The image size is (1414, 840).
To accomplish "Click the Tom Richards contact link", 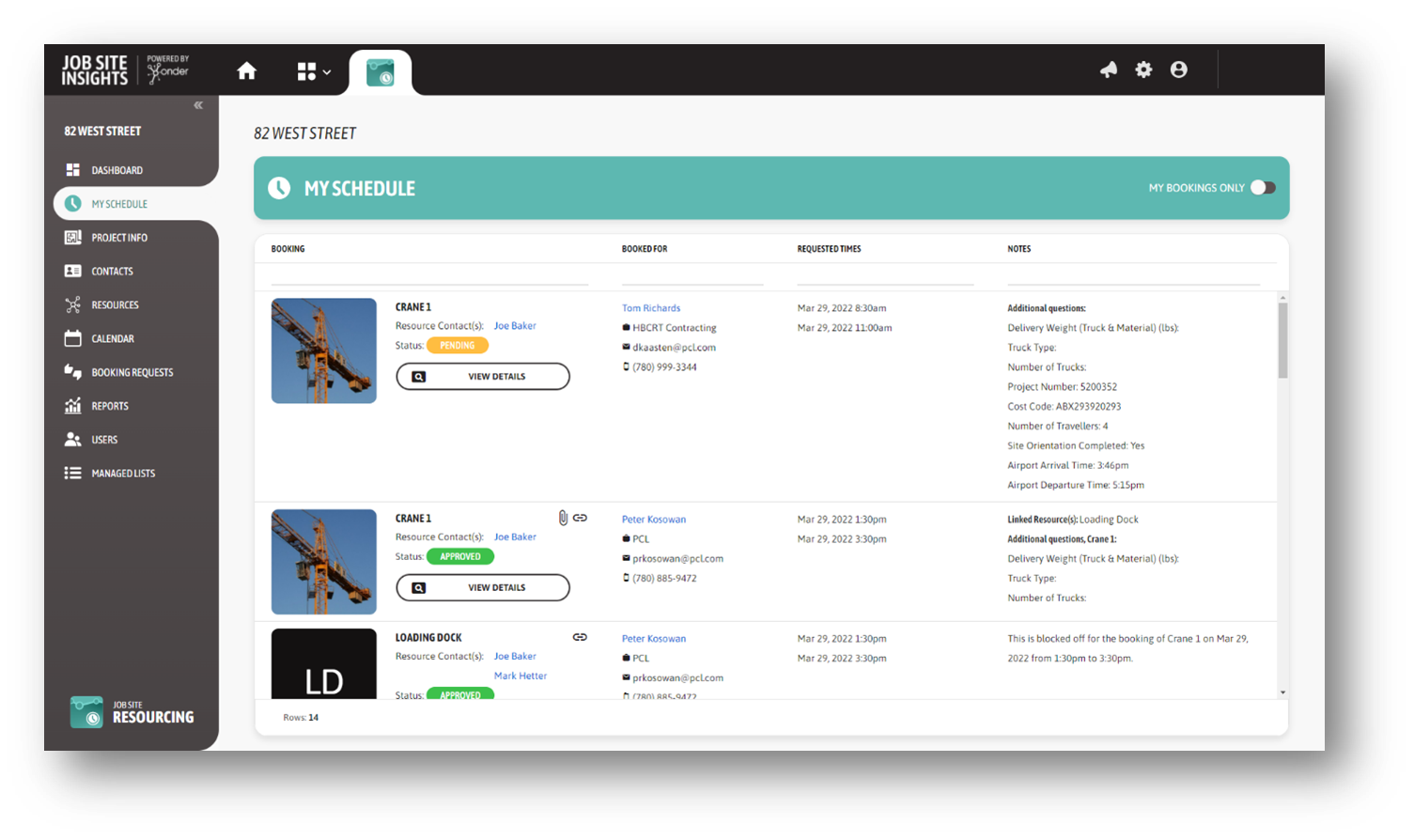I will click(x=650, y=308).
